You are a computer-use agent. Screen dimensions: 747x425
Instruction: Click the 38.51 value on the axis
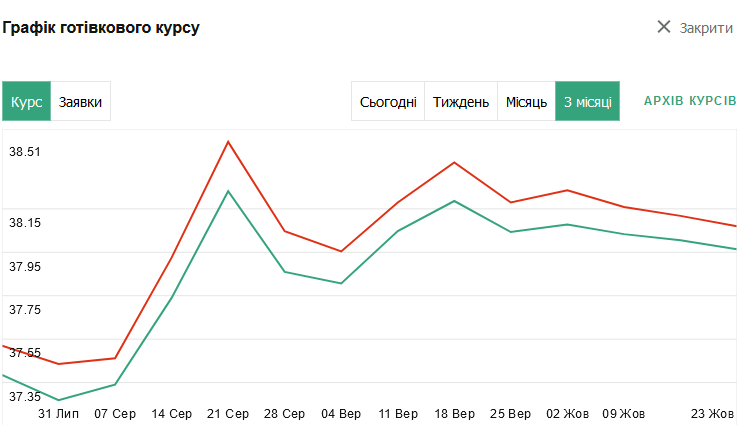(25, 152)
